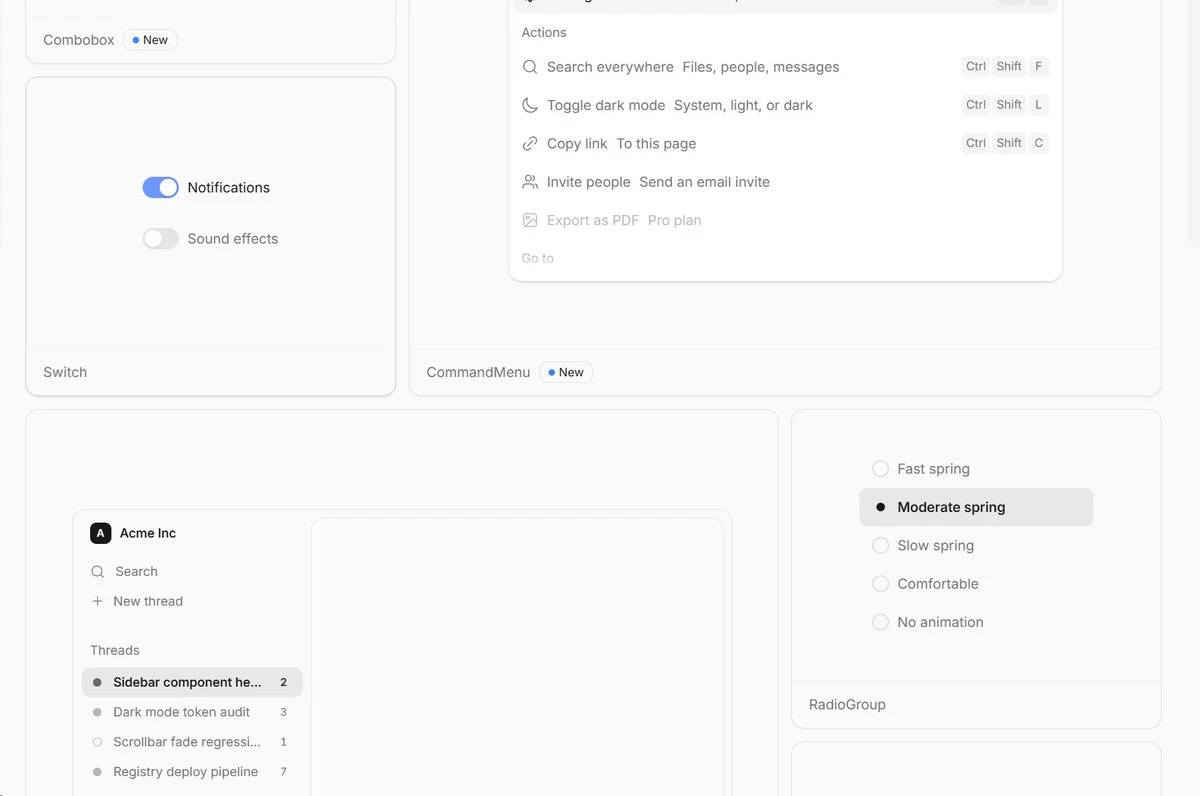The image size is (1200, 796).
Task: Choose the Slow spring radio option
Action: point(976,545)
